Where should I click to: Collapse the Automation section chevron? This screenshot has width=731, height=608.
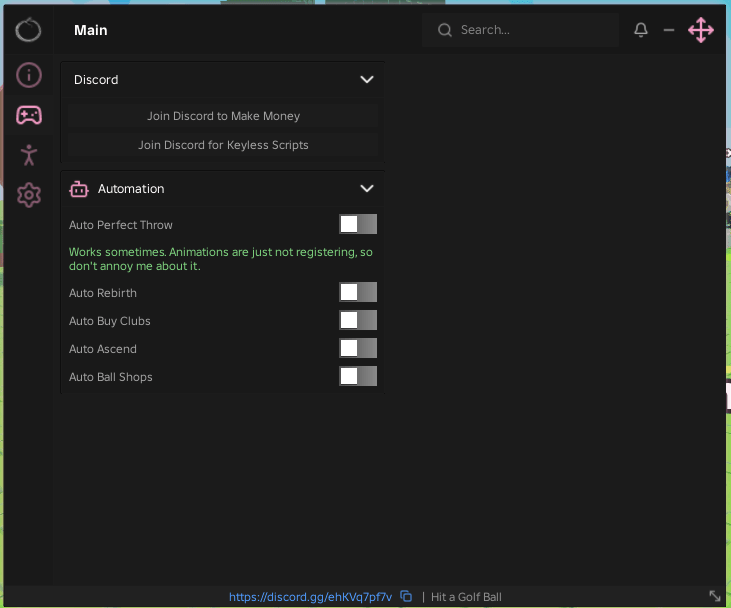pos(367,189)
